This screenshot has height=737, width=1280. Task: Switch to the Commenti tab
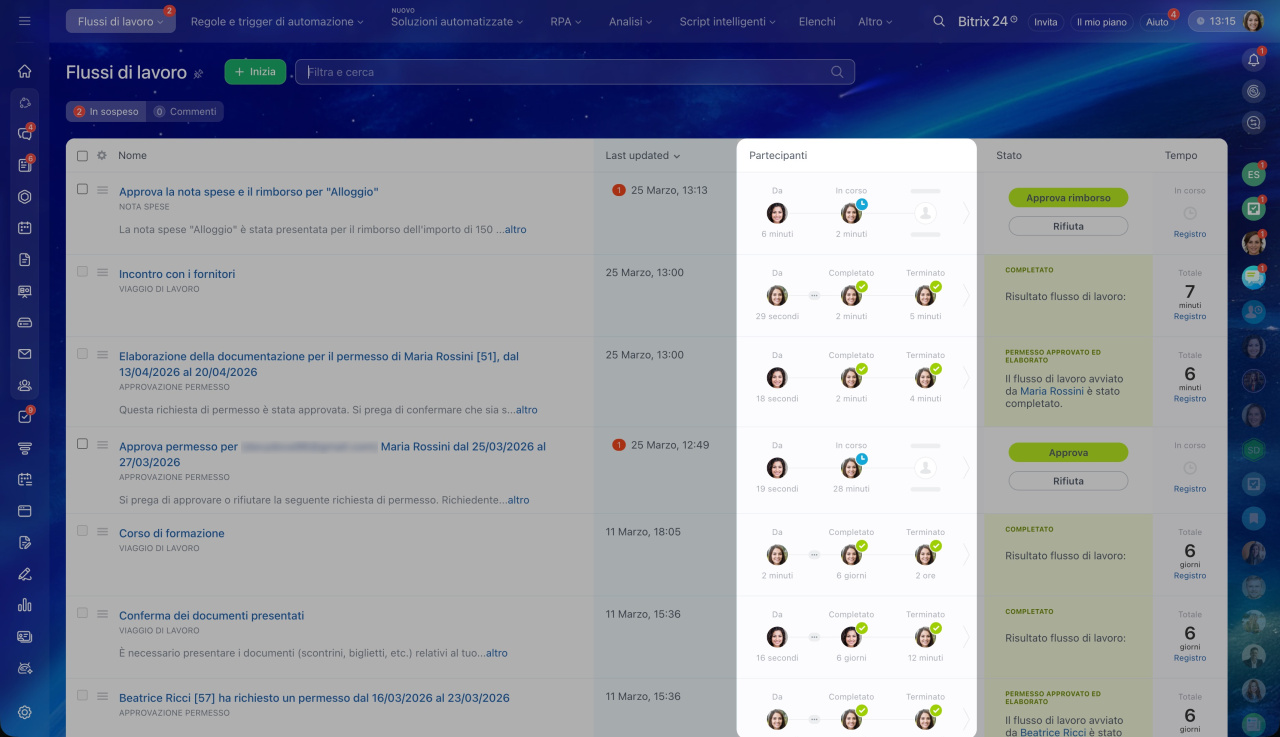185,112
